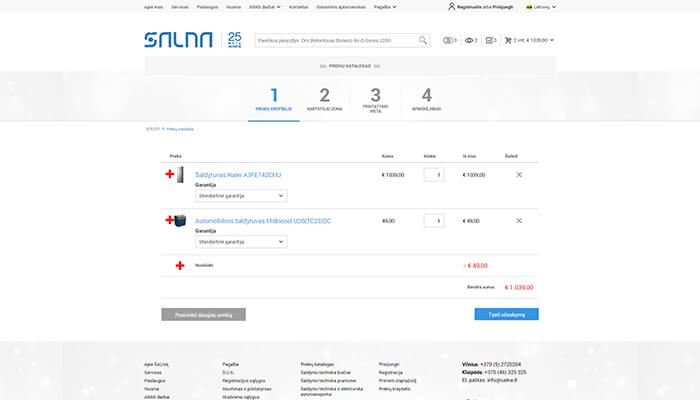Click quantity field for Haier refrigerator
Screen dimensions: 700x400
click(x=434, y=175)
